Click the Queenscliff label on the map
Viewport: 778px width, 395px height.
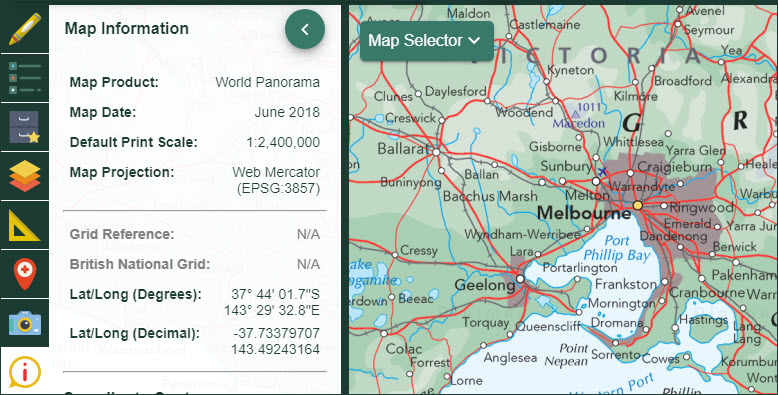548,327
